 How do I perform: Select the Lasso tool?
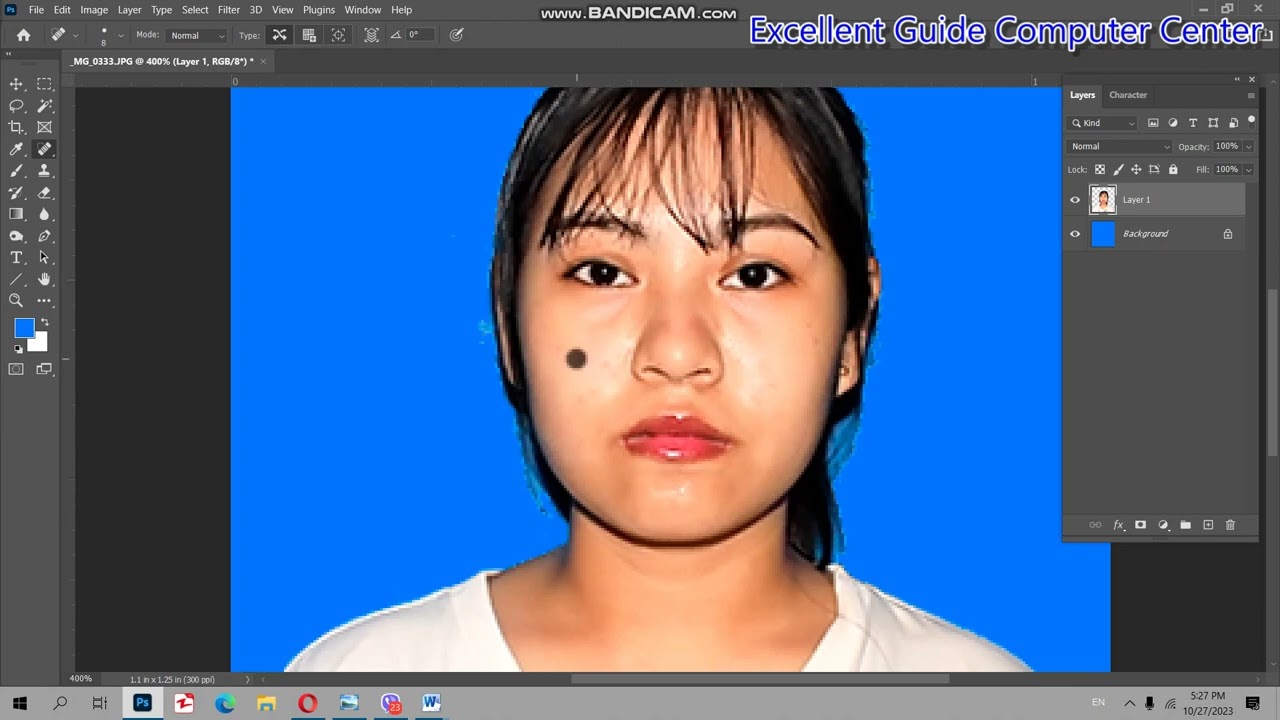16,106
